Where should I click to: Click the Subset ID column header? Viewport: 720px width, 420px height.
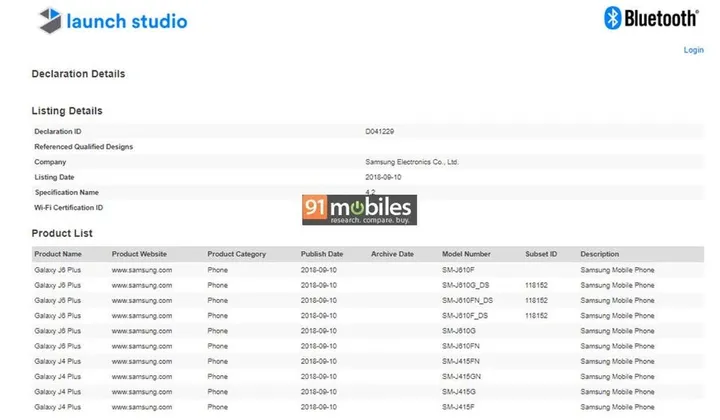(541, 254)
